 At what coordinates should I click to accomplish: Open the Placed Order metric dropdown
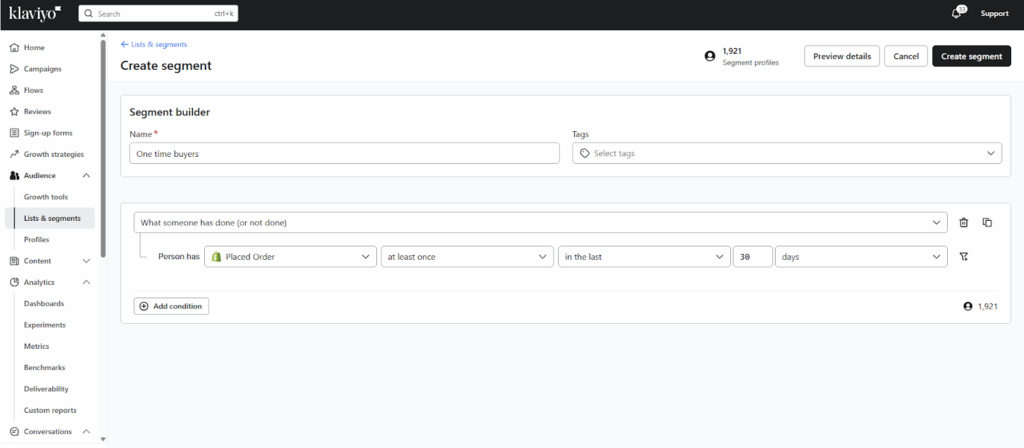[x=291, y=257]
